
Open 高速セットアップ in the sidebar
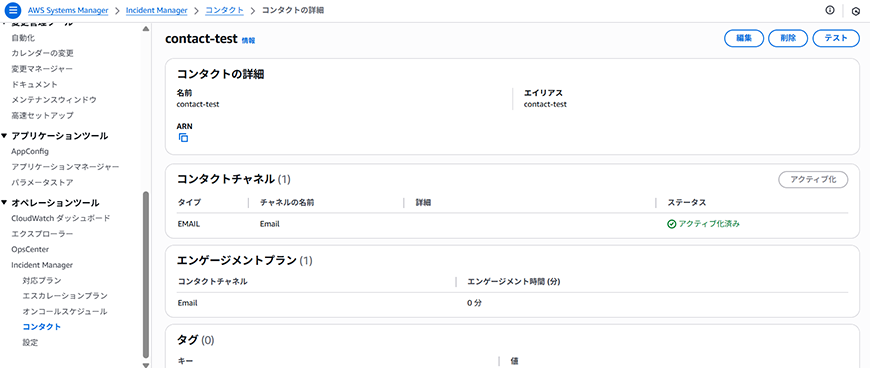coord(42,115)
